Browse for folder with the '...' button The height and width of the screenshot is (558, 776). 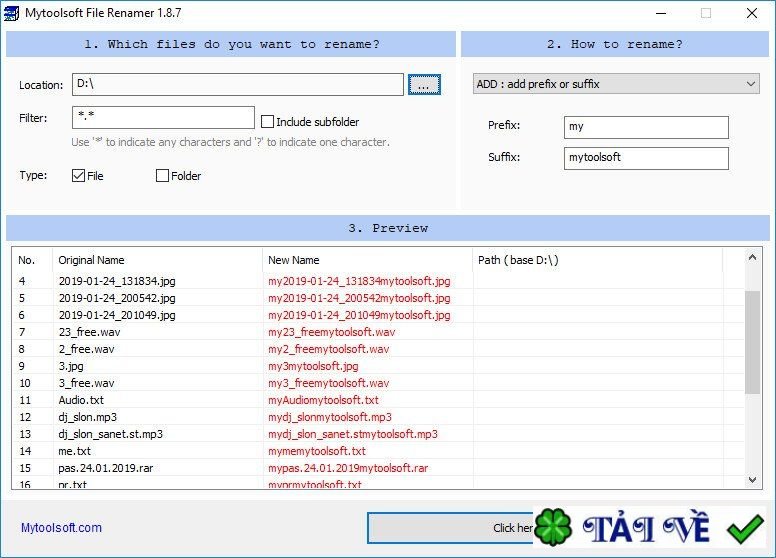coord(424,85)
